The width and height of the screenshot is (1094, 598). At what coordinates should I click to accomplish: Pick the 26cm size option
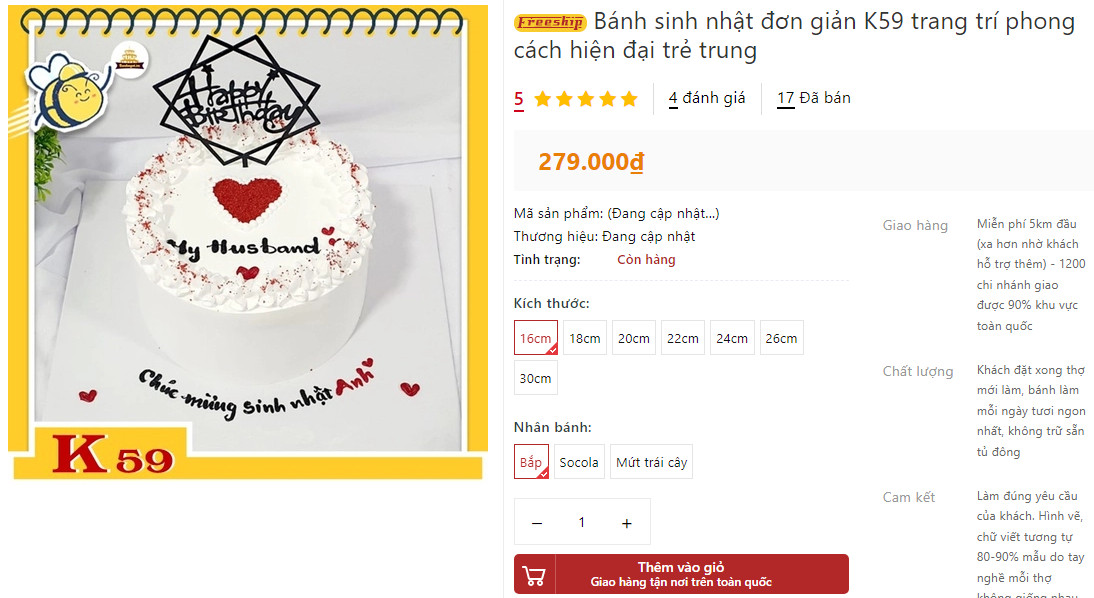[x=781, y=338]
